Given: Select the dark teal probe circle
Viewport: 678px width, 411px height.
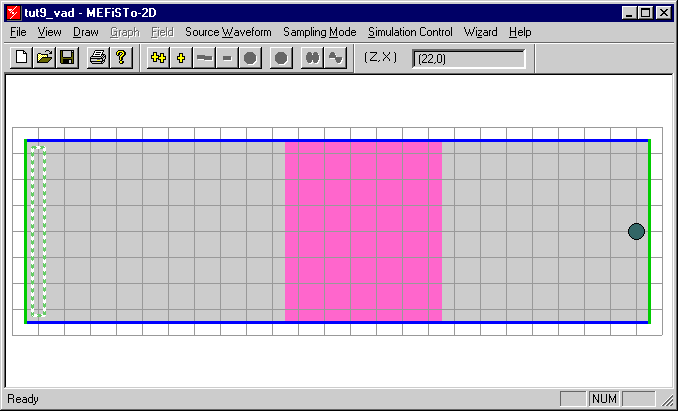Looking at the screenshot, I should tap(636, 231).
